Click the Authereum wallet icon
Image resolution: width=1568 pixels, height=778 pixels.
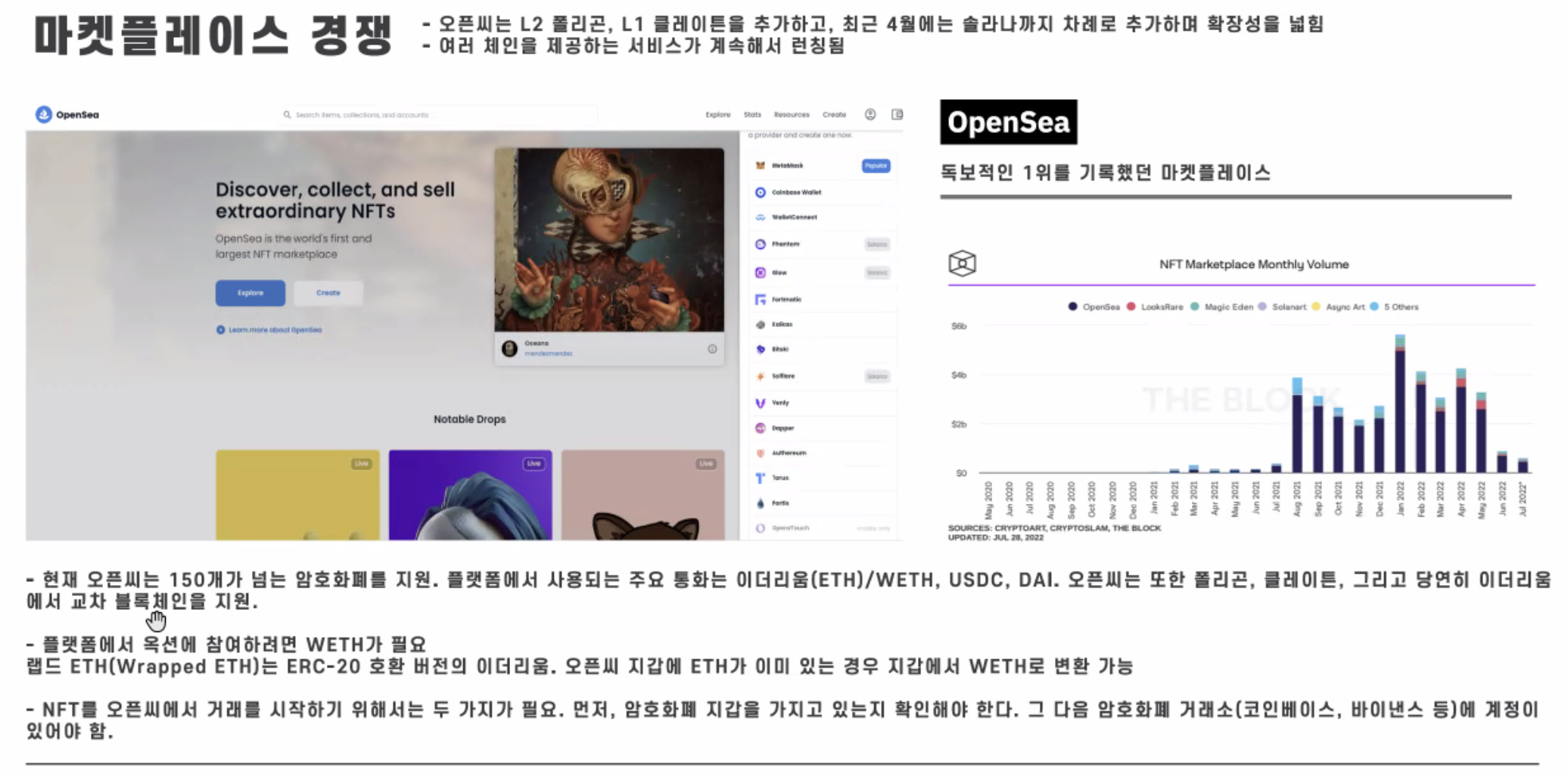761,453
